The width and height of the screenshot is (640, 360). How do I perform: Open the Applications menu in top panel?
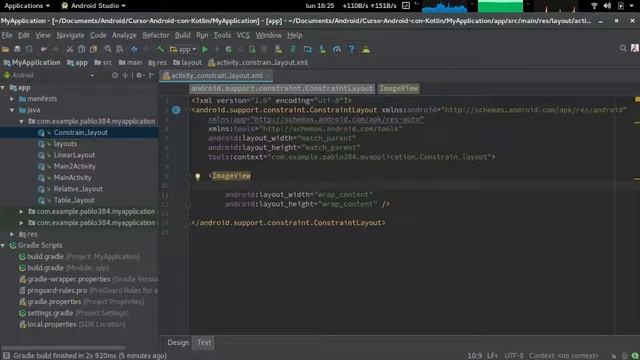point(27,6)
